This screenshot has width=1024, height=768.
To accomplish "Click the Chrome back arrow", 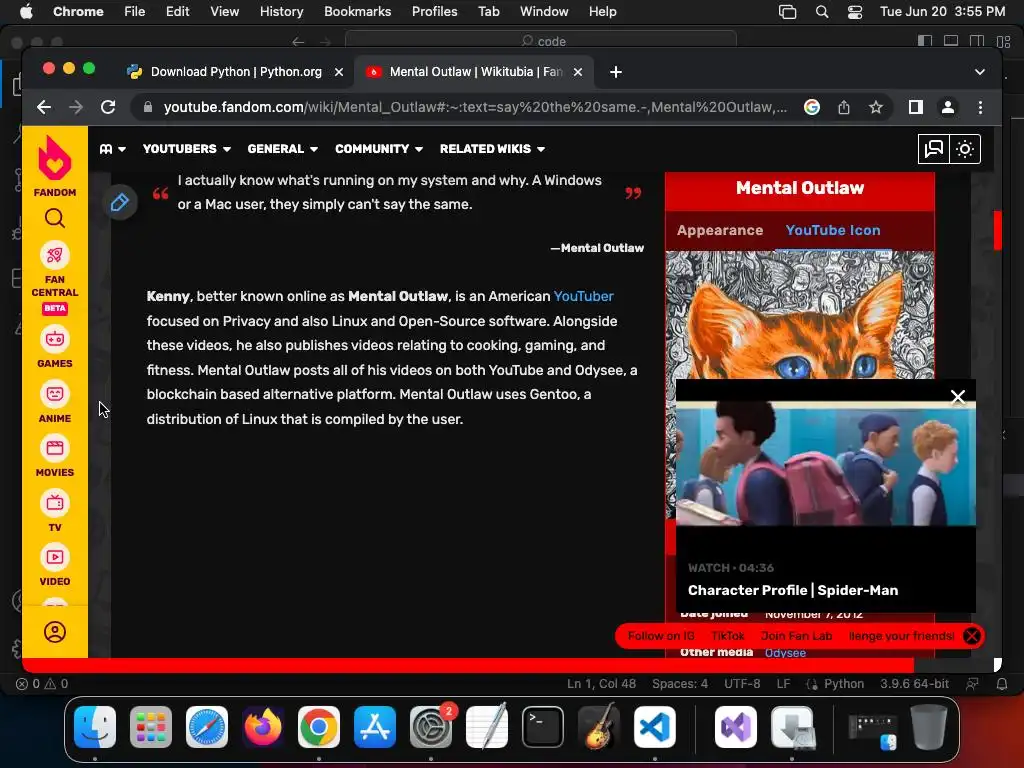I will [x=44, y=107].
